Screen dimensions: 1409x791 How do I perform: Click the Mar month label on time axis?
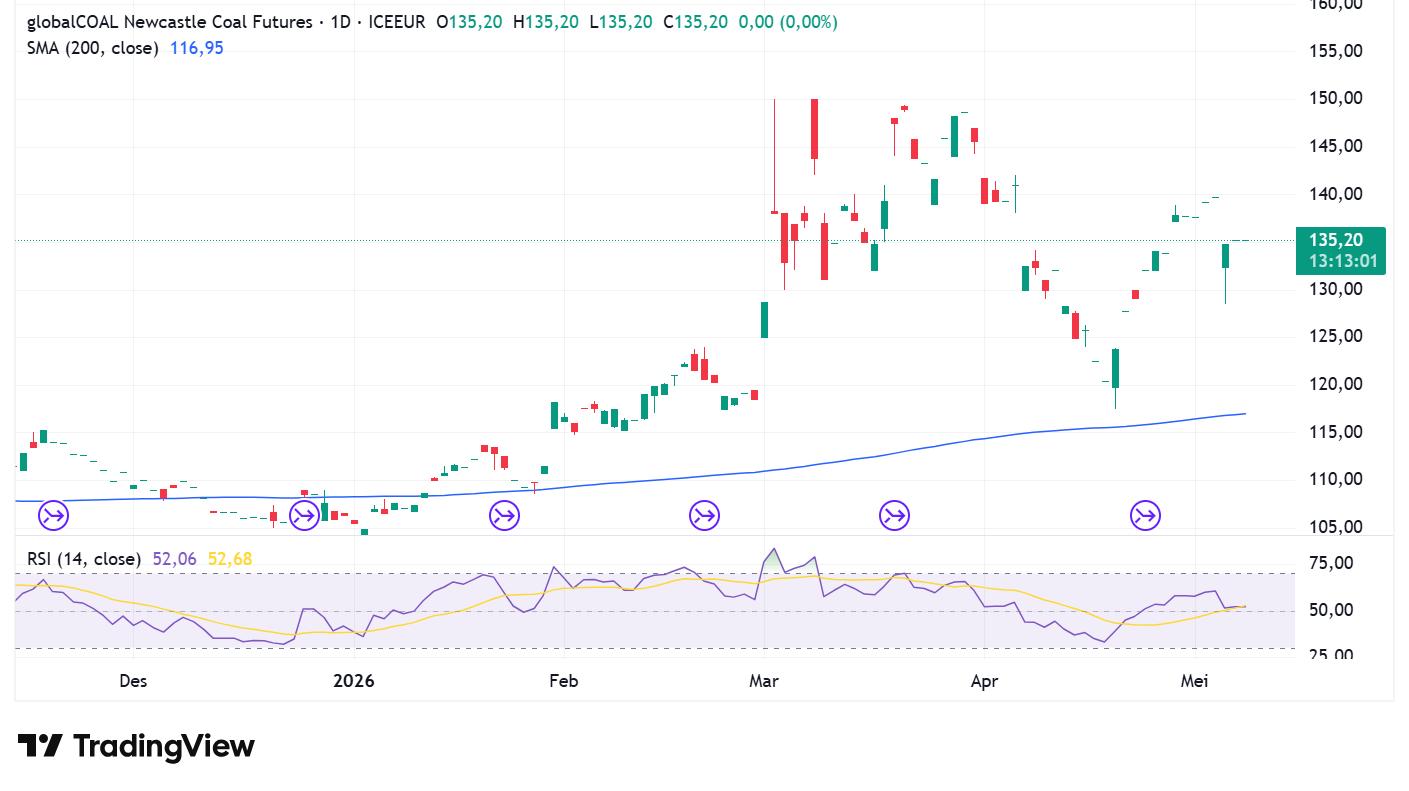click(x=764, y=681)
